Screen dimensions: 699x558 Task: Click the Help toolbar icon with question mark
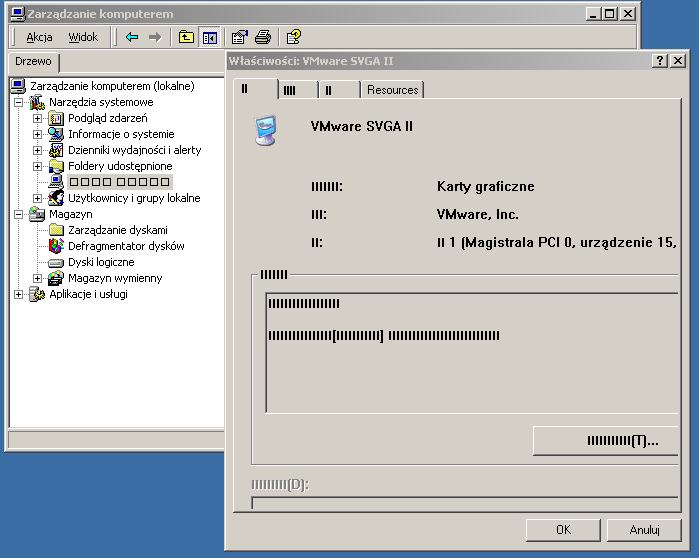point(294,37)
